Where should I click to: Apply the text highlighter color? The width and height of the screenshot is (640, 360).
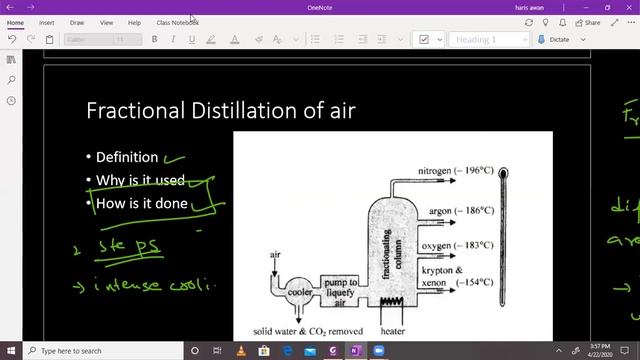211,39
